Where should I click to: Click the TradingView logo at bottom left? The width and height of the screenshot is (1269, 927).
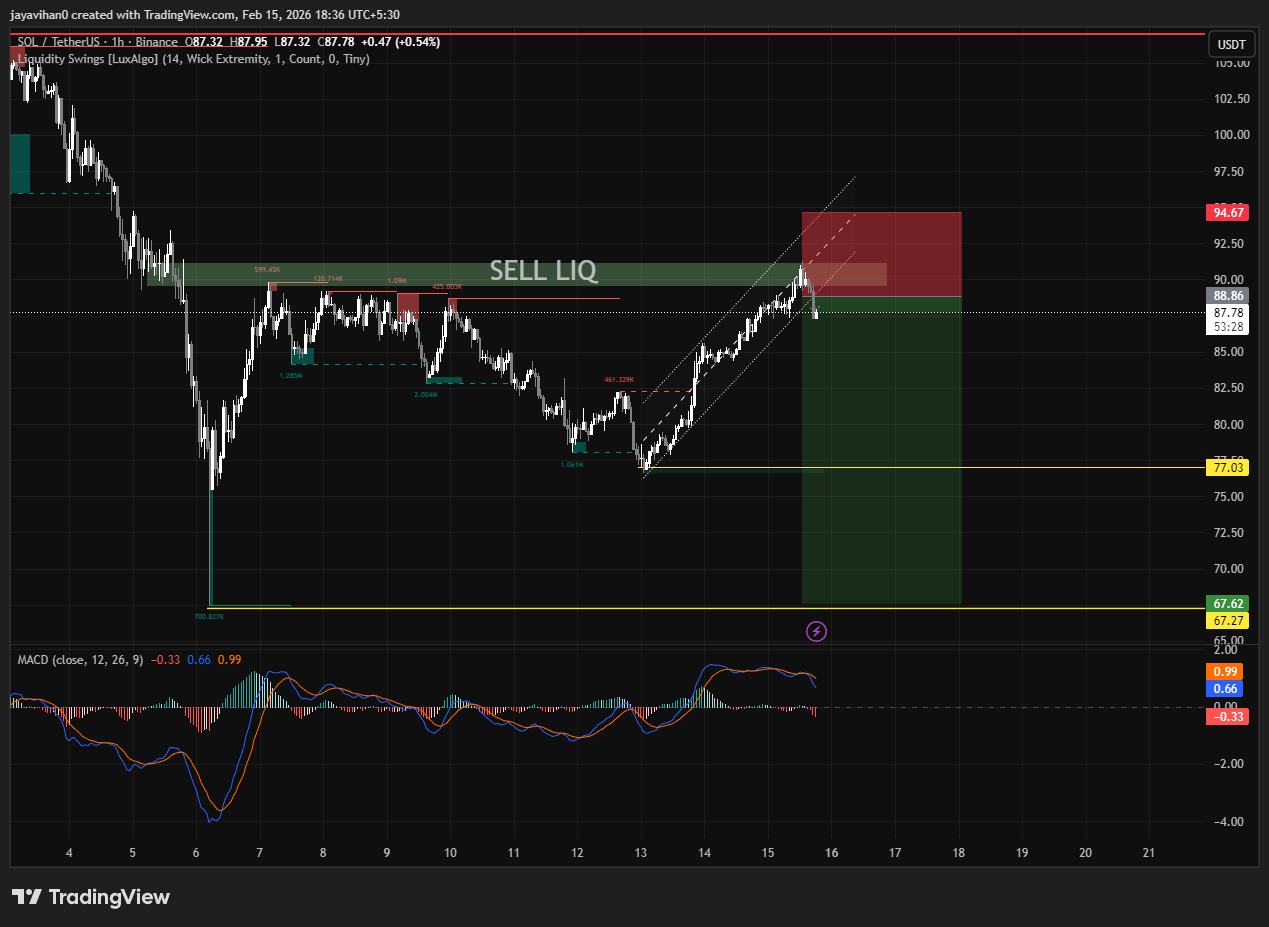pyautogui.click(x=91, y=897)
